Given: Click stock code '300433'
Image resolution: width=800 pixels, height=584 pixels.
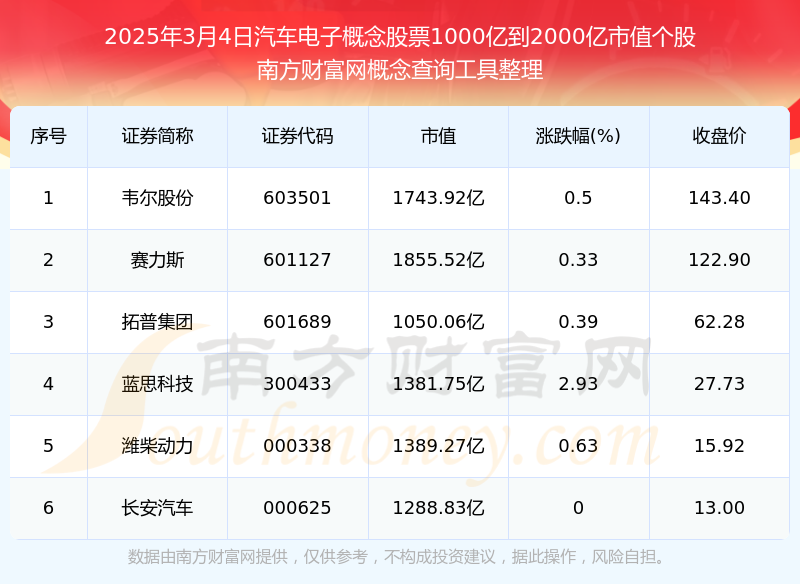Looking at the screenshot, I should click(297, 384).
